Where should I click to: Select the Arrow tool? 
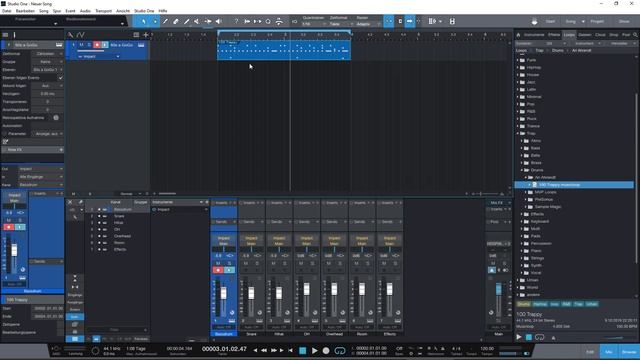tap(144, 21)
